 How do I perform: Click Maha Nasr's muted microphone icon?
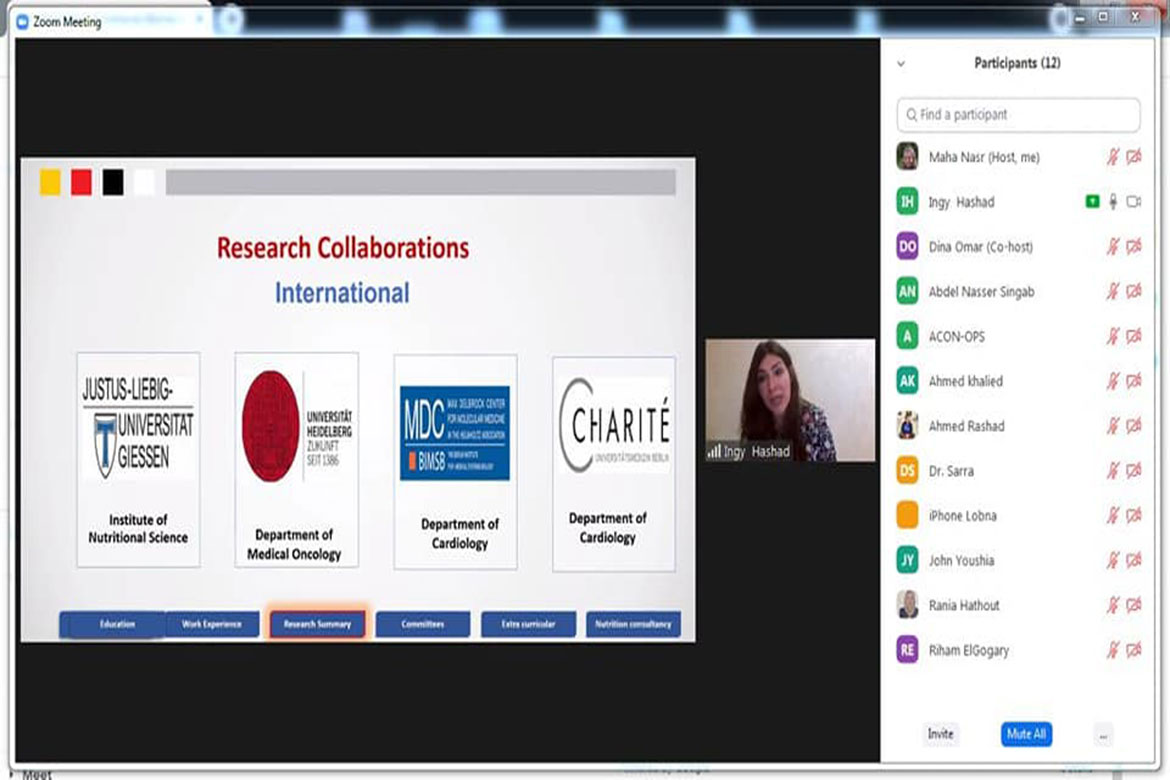[1113, 157]
